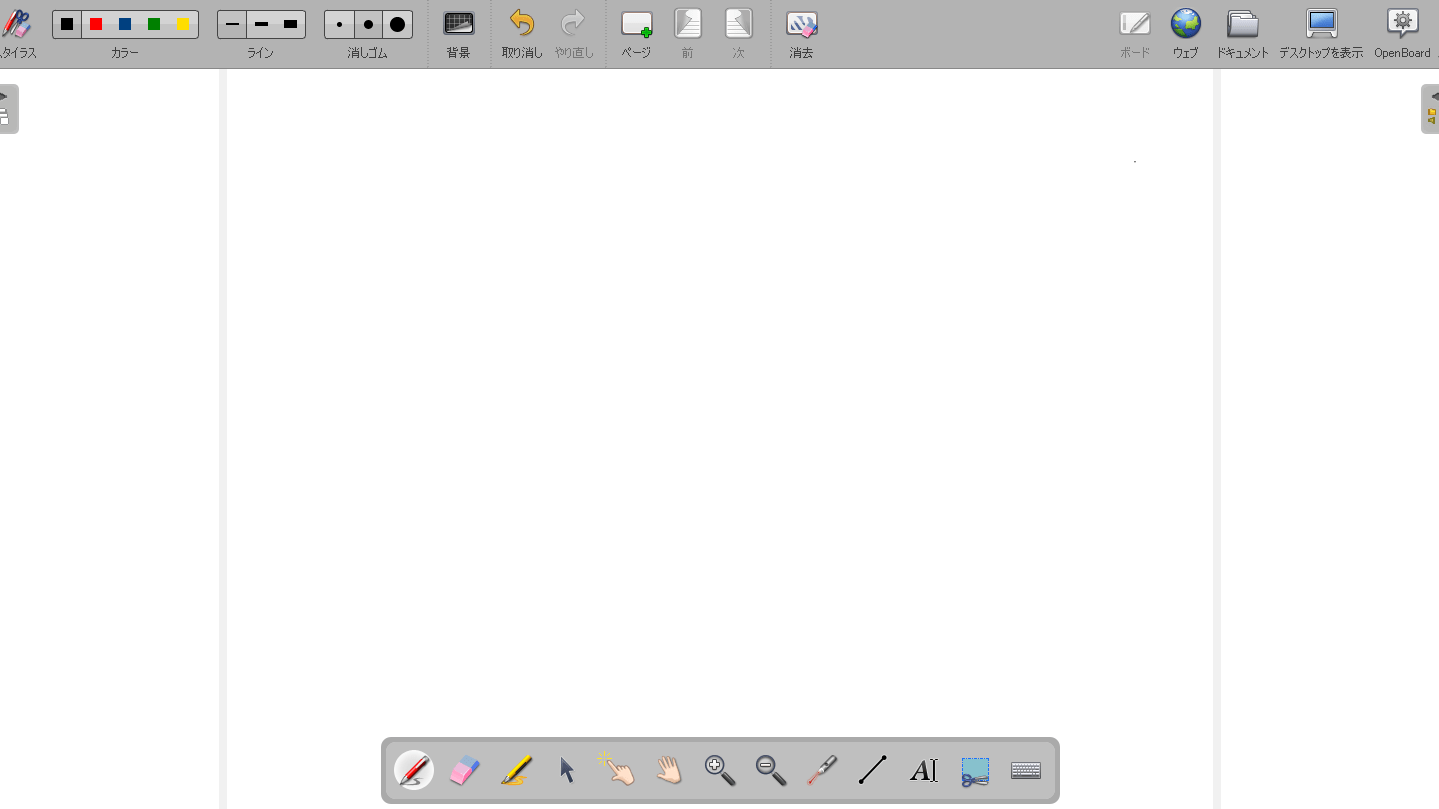The image size is (1439, 809).
Task: Select the medium line width
Action: tap(261, 24)
